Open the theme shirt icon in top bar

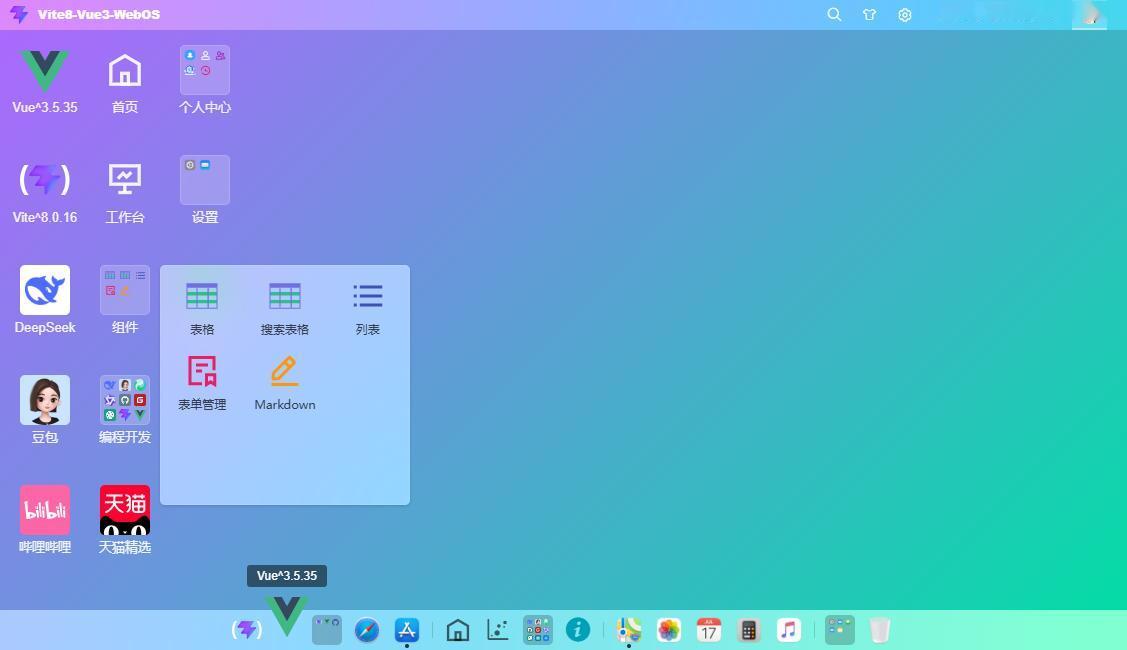[870, 14]
